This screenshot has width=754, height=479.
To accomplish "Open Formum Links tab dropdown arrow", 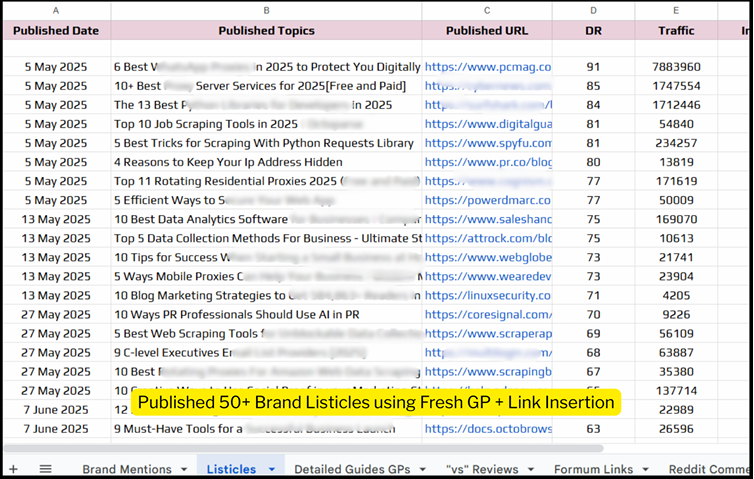I will click(645, 469).
